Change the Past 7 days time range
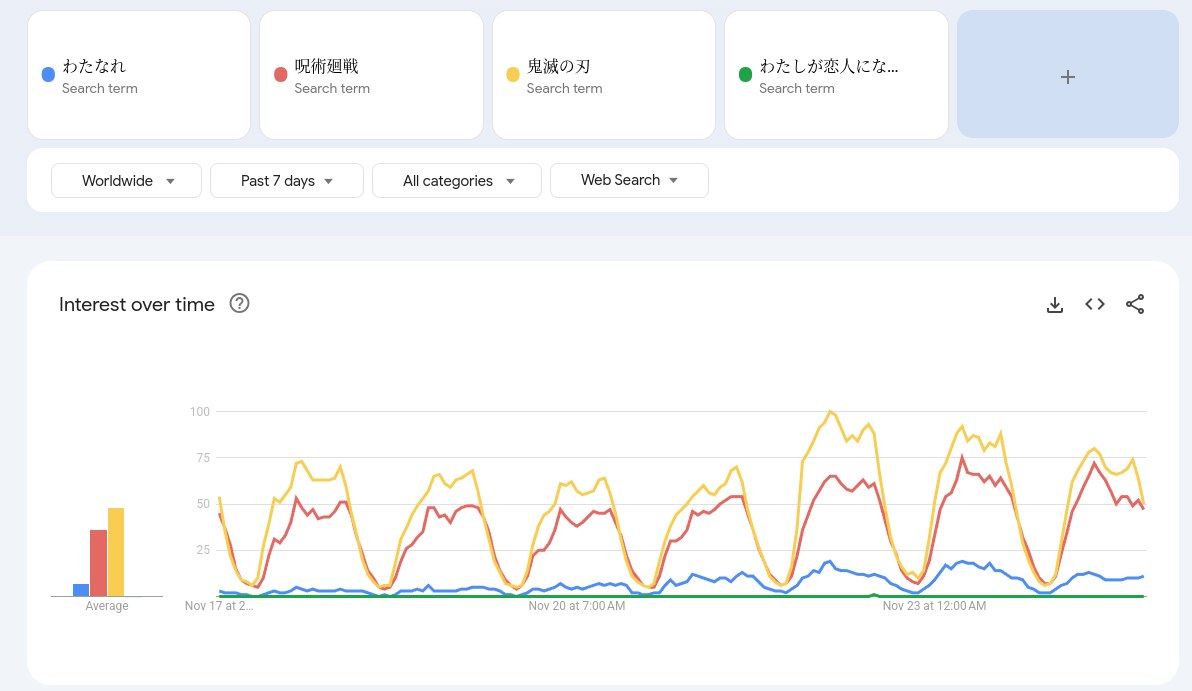This screenshot has height=691, width=1192. (x=287, y=181)
